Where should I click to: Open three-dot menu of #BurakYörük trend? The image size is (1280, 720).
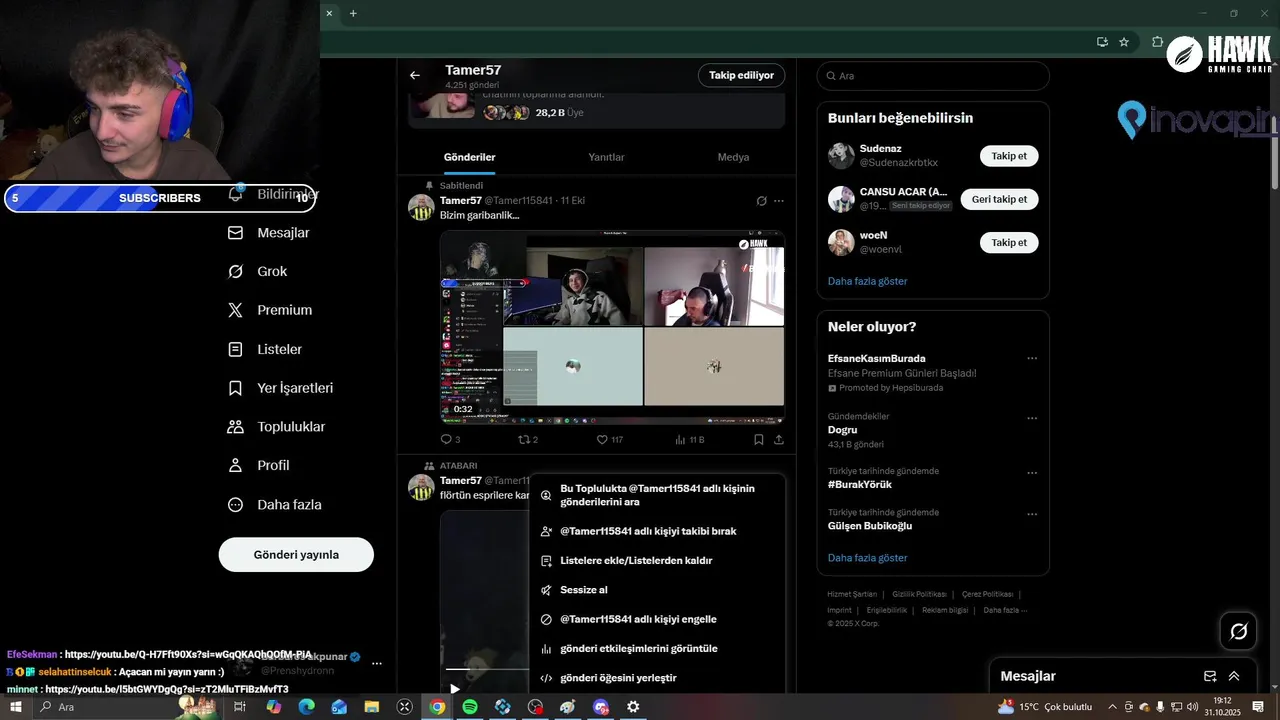(1032, 473)
